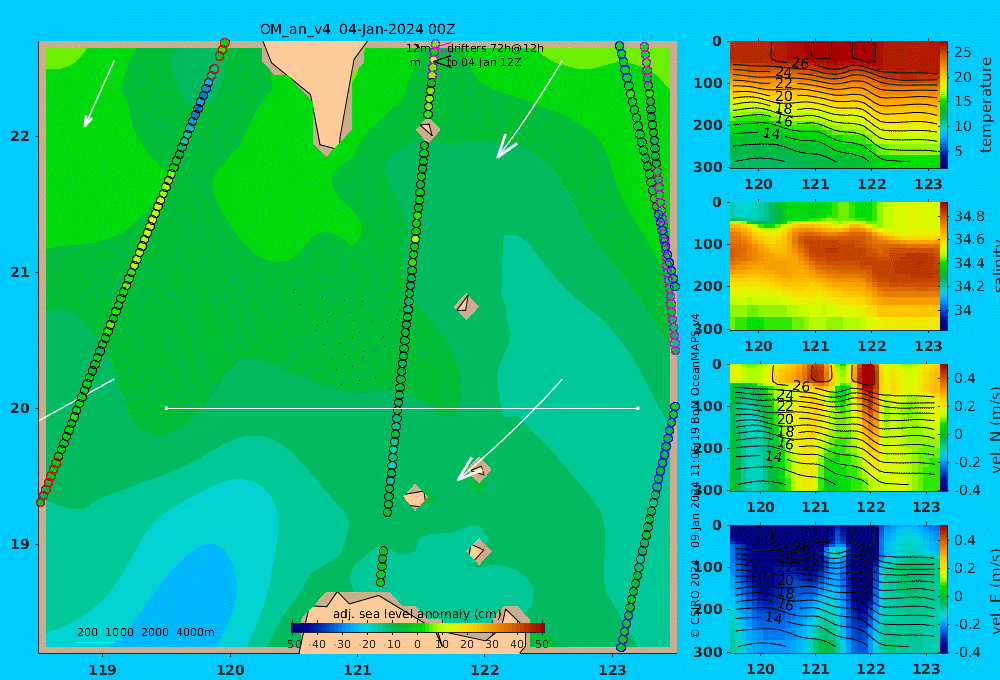Click the salinity color scale bar

coord(943,266)
